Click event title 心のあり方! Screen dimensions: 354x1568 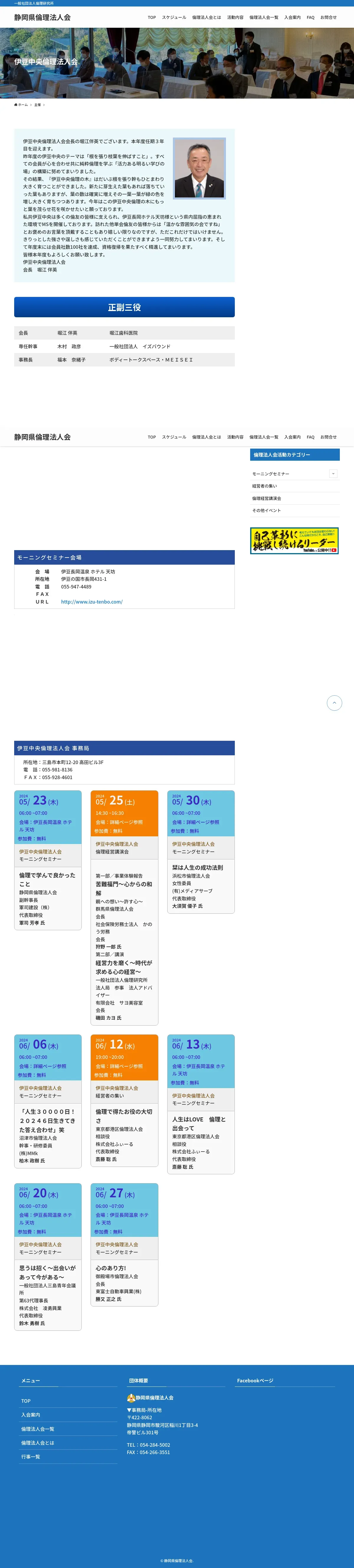[x=111, y=1268]
